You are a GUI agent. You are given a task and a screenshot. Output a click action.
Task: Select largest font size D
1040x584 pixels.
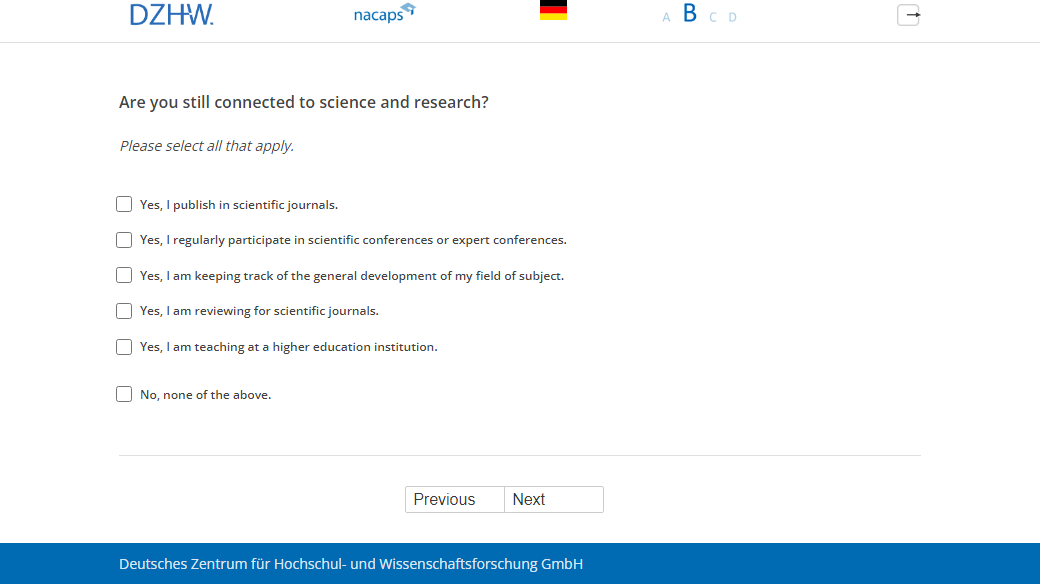click(x=732, y=17)
